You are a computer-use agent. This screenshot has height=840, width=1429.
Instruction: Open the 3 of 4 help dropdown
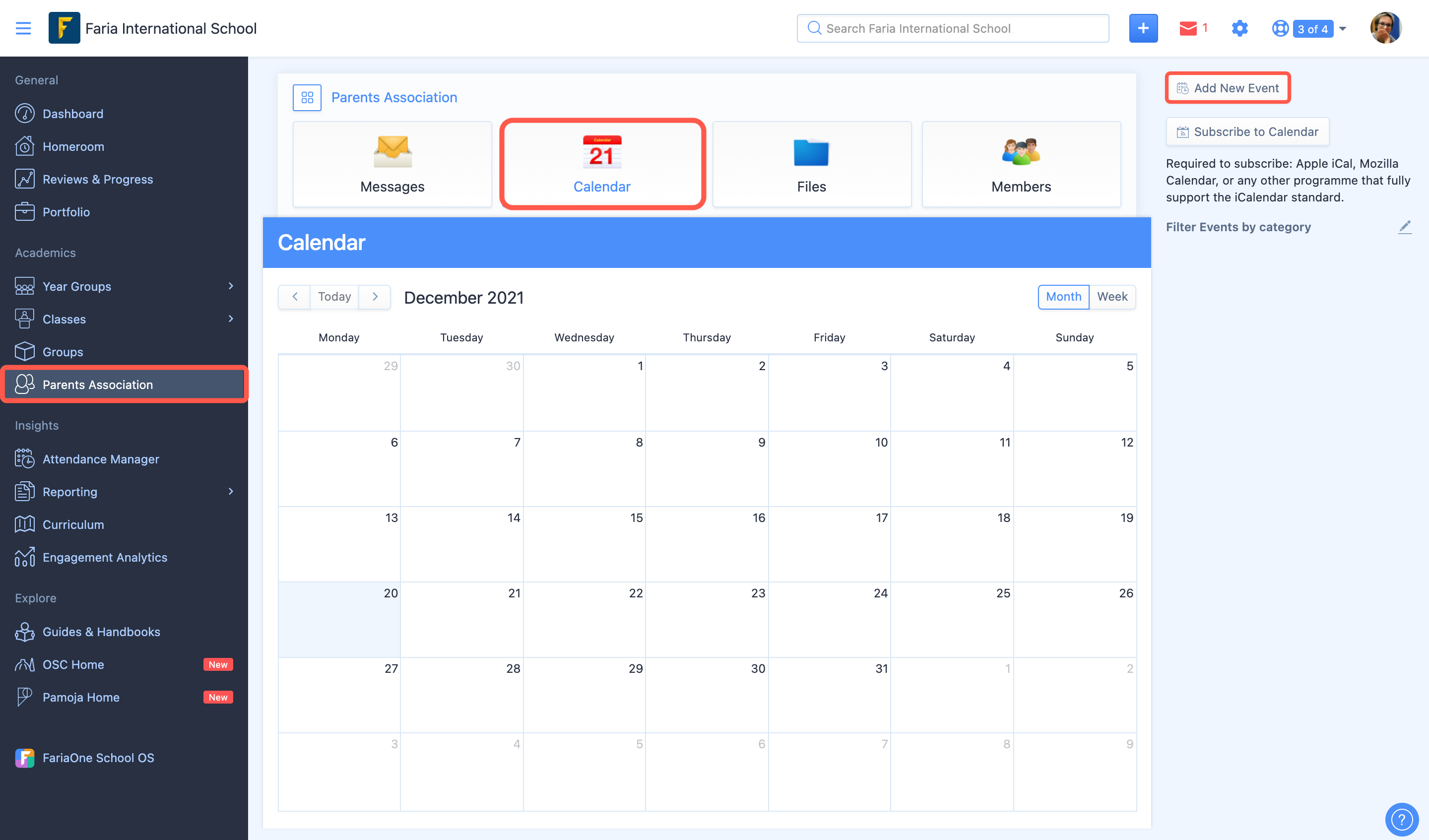coord(1312,28)
